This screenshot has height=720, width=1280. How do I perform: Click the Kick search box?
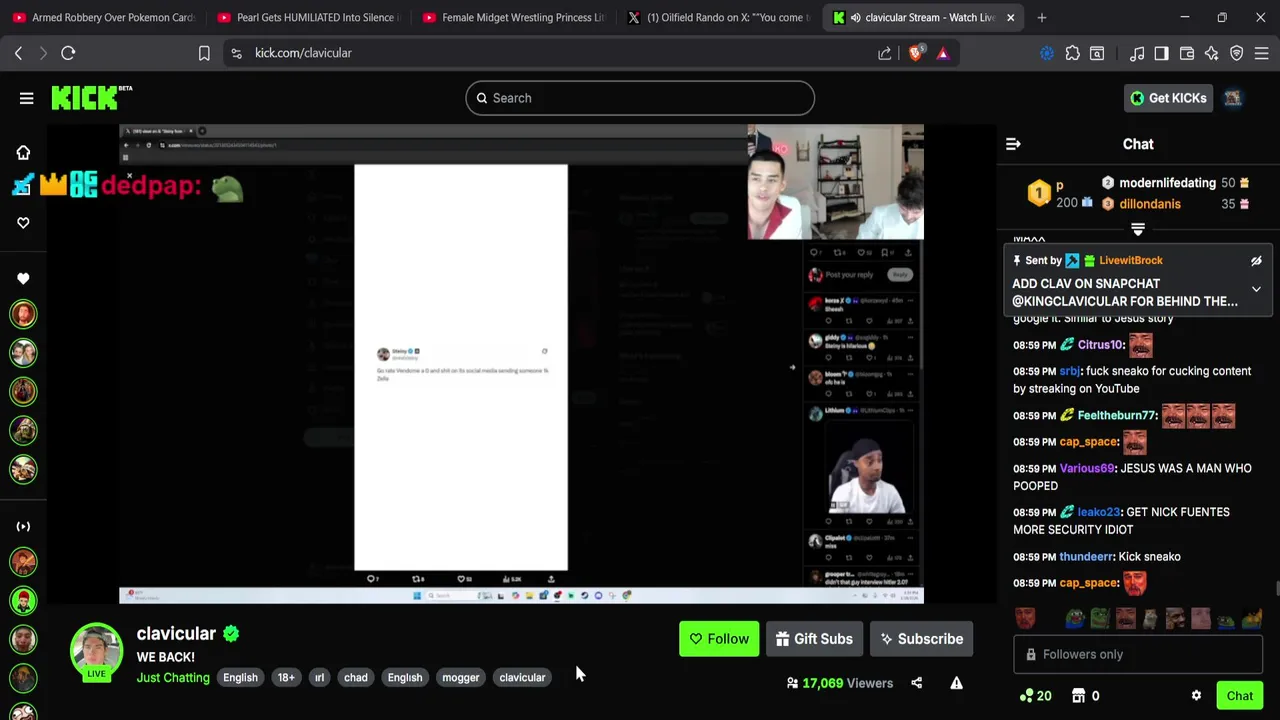tap(640, 98)
